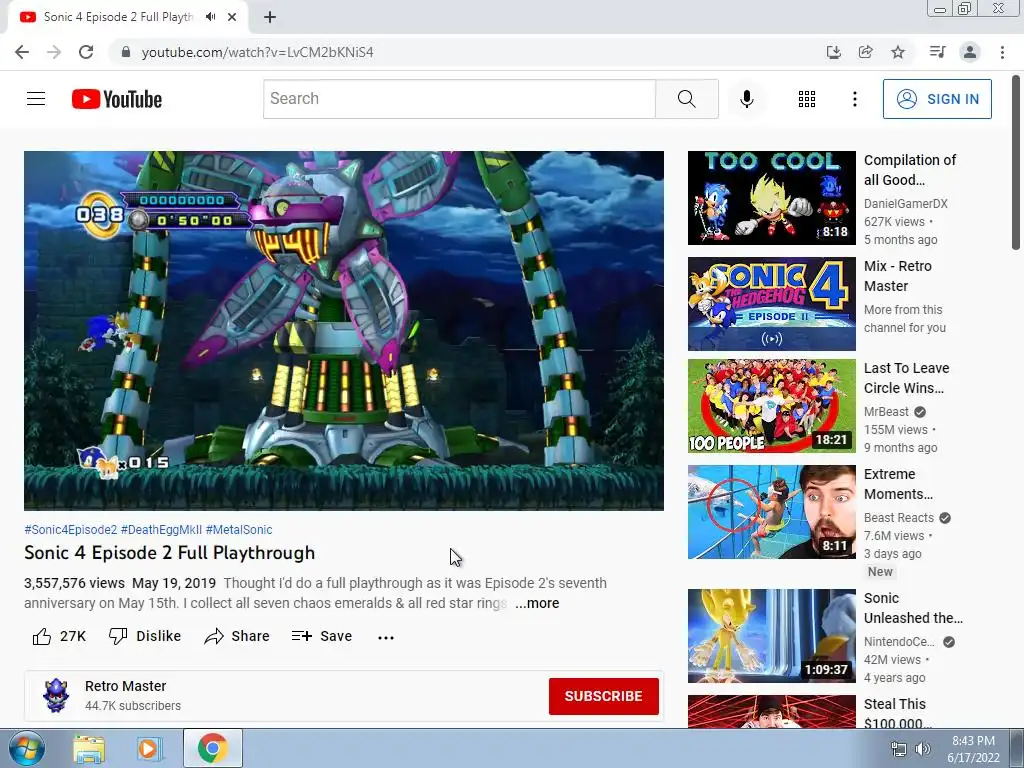Like the video with the thumbs-up icon
1024x768 pixels.
pyautogui.click(x=42, y=636)
